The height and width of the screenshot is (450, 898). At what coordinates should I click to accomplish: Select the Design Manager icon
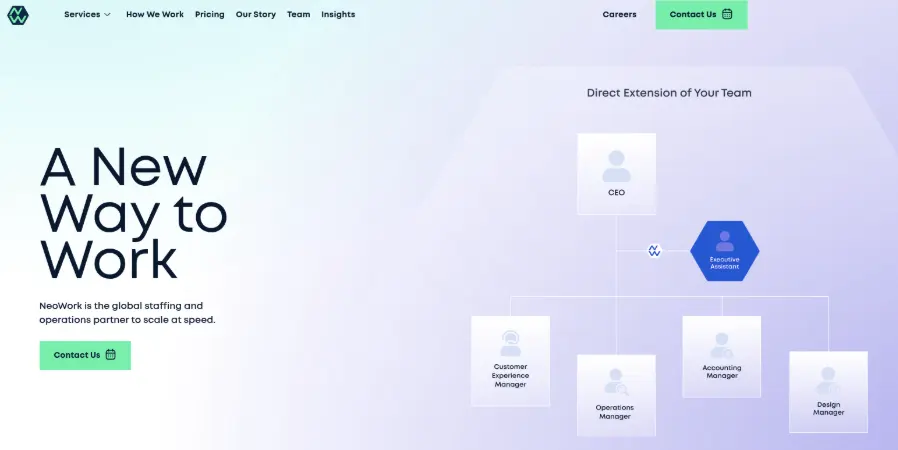[828, 381]
